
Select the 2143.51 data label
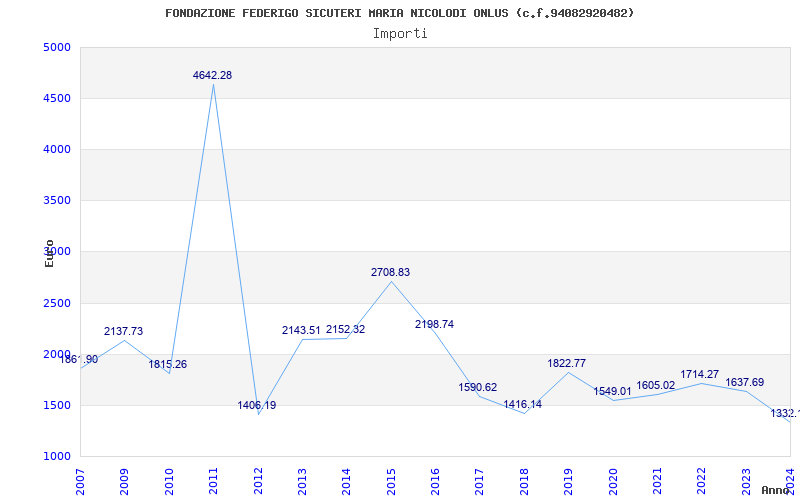(301, 331)
